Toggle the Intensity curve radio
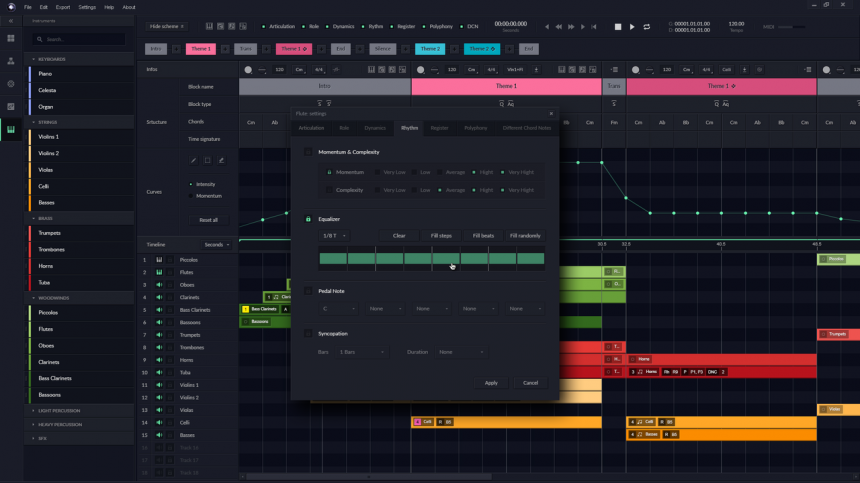The width and height of the screenshot is (860, 483). (191, 184)
